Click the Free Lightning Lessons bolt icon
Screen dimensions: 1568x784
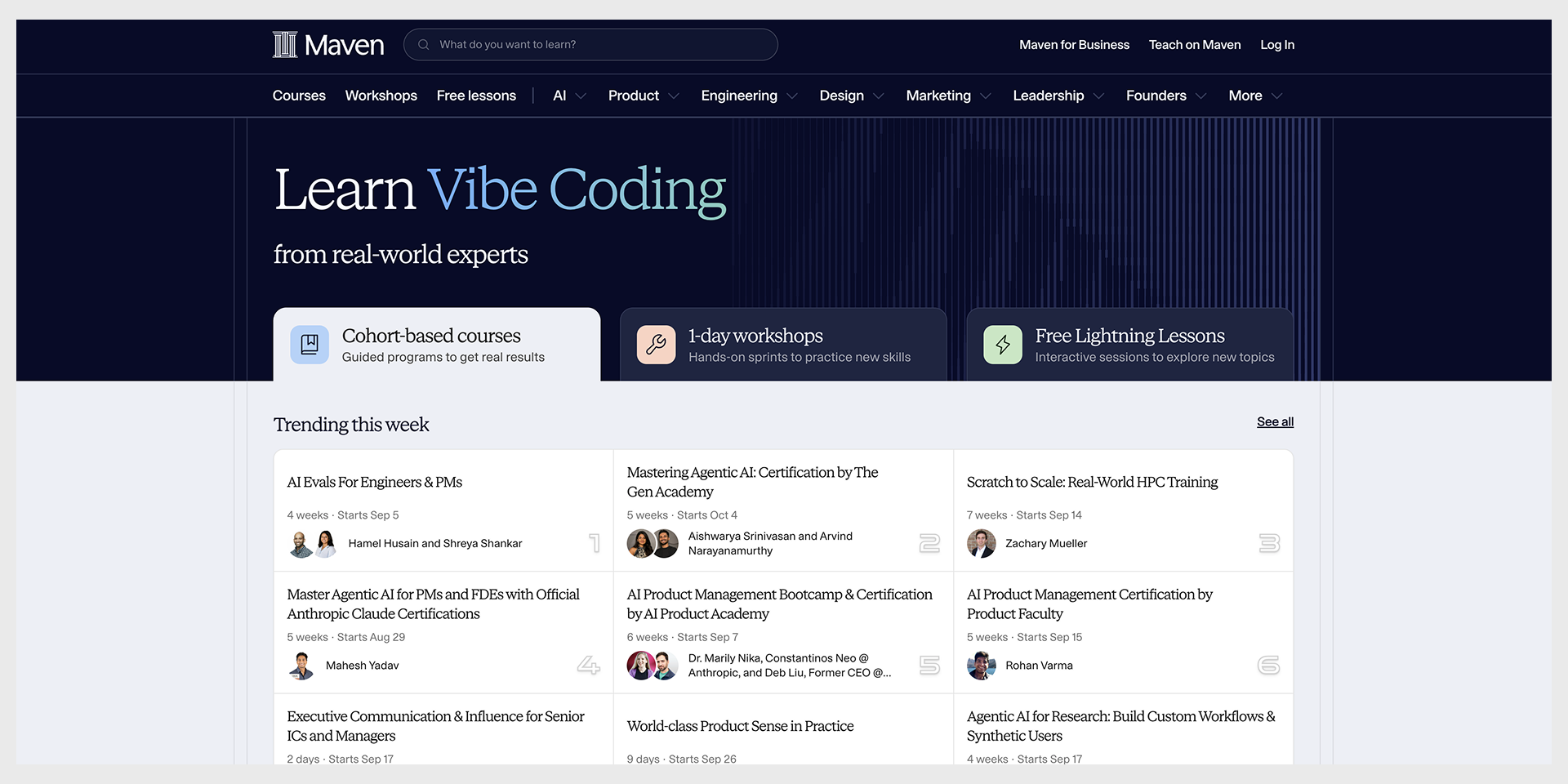click(x=1003, y=345)
